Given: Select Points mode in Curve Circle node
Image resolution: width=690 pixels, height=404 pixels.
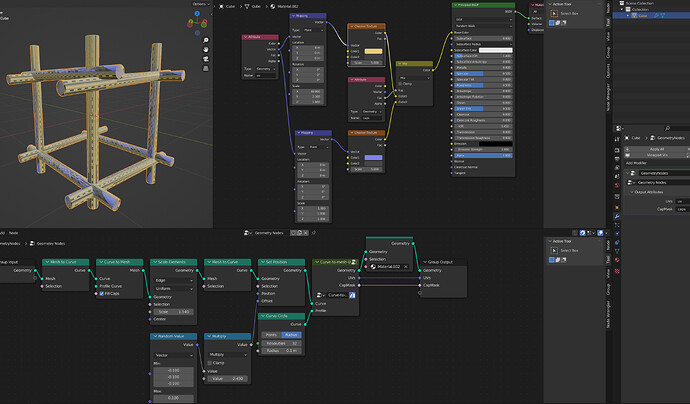Looking at the screenshot, I should click(271, 335).
